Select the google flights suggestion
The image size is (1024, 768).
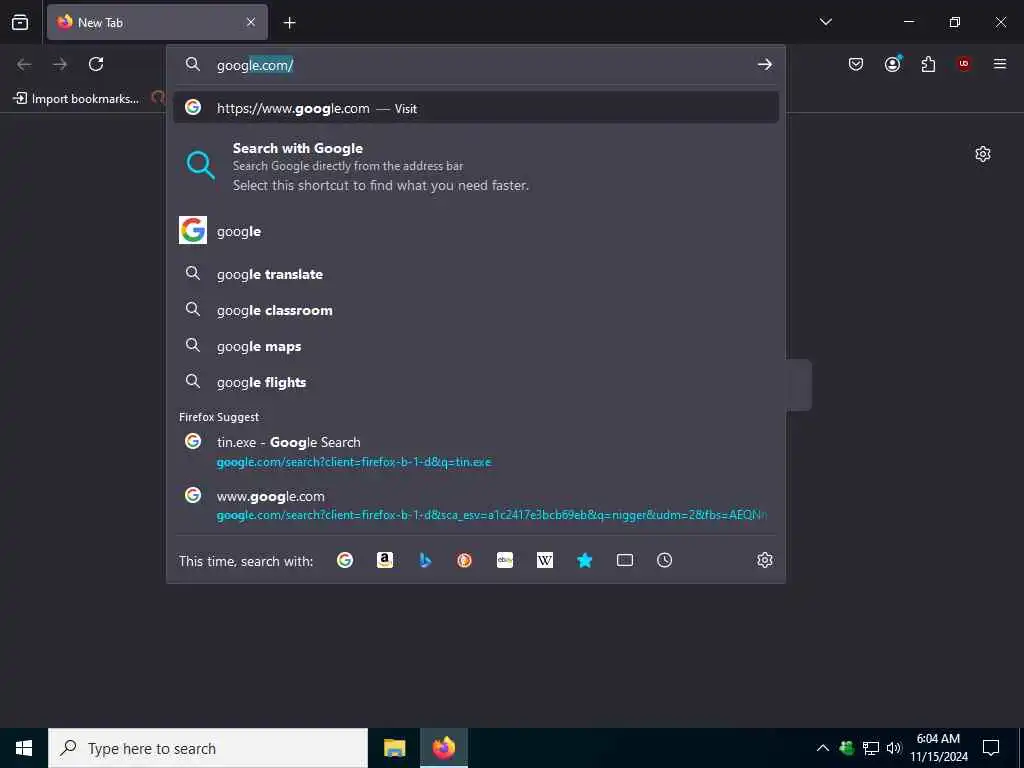(475, 381)
